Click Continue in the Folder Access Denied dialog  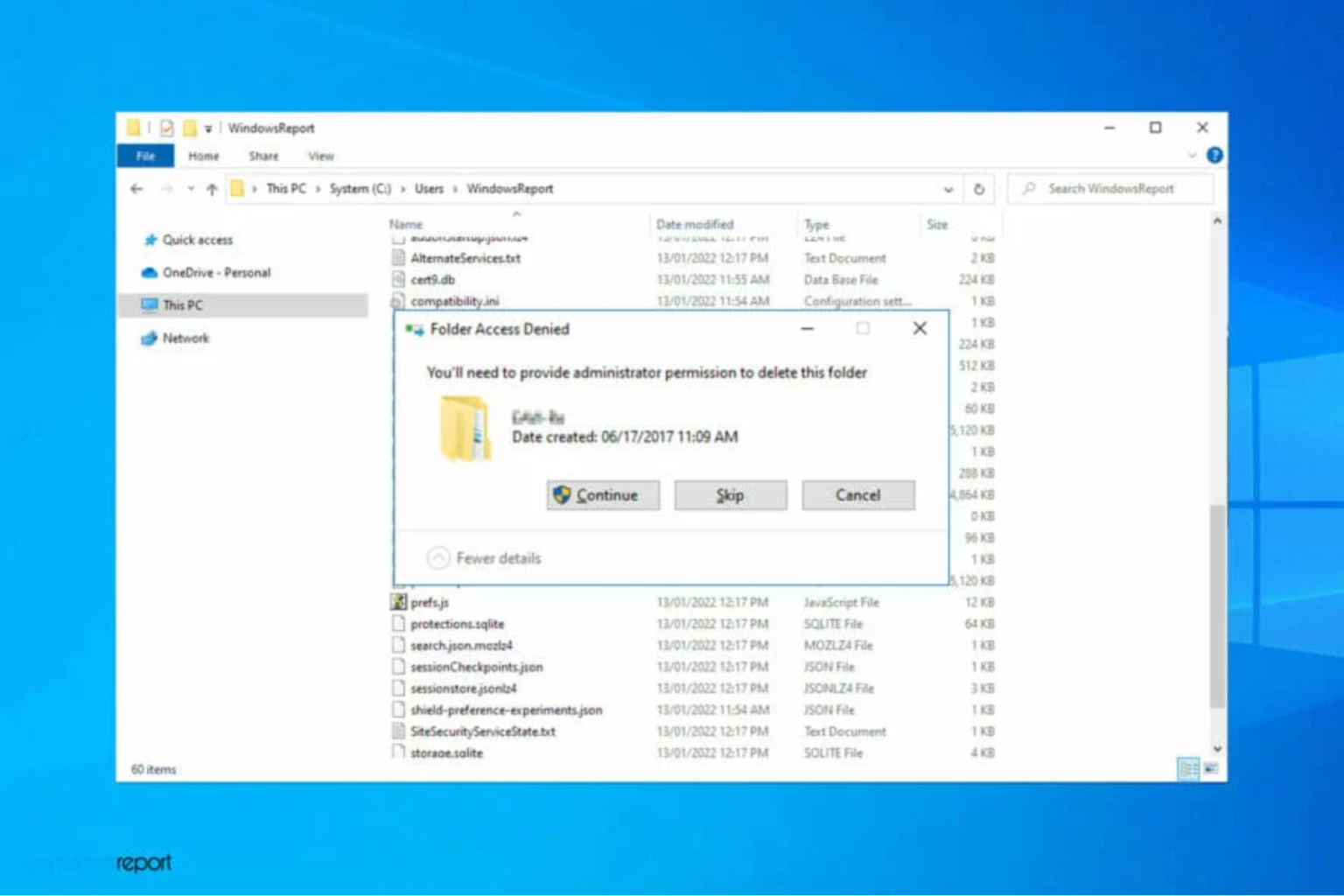click(x=602, y=495)
